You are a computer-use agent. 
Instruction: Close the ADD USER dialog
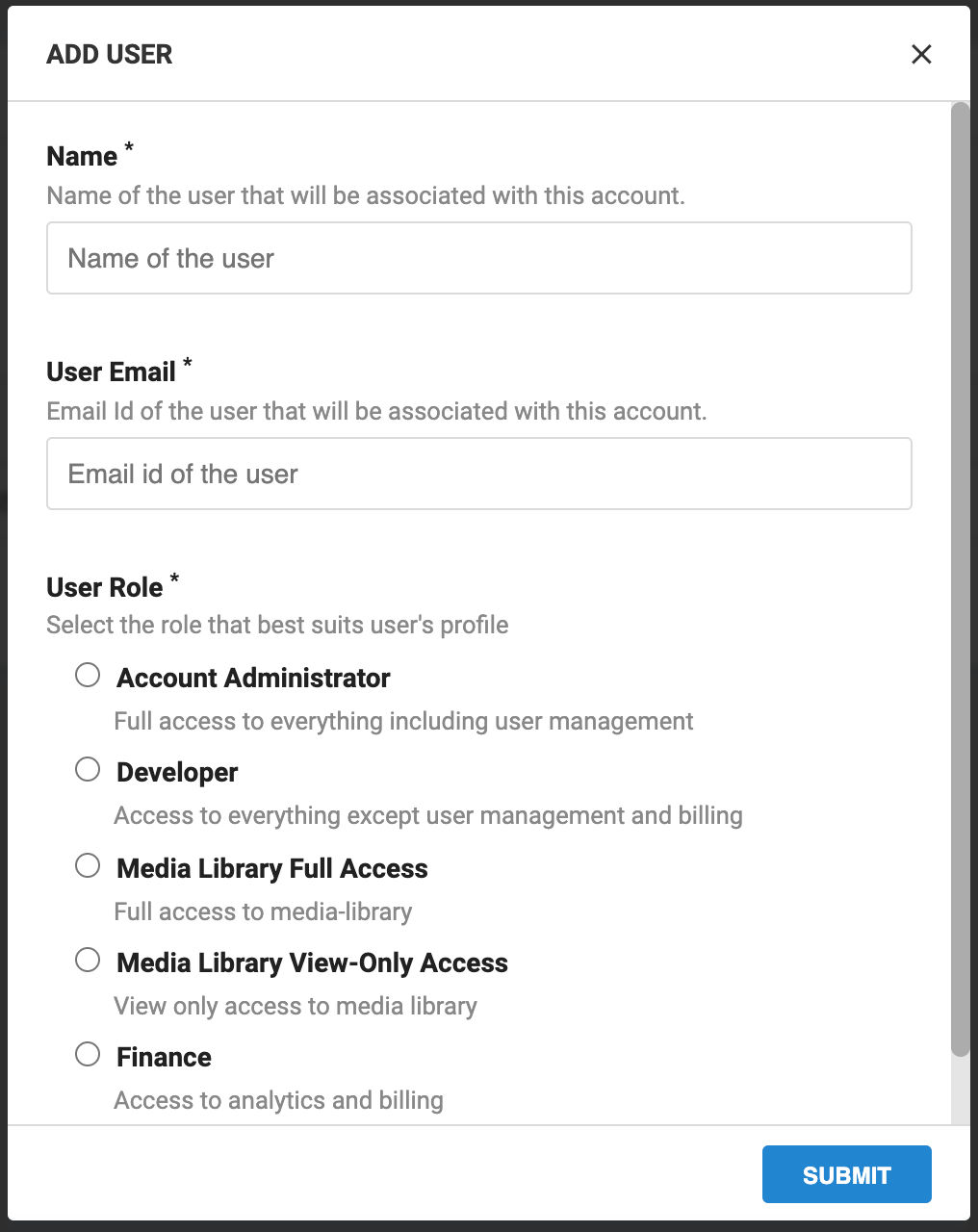tap(921, 55)
